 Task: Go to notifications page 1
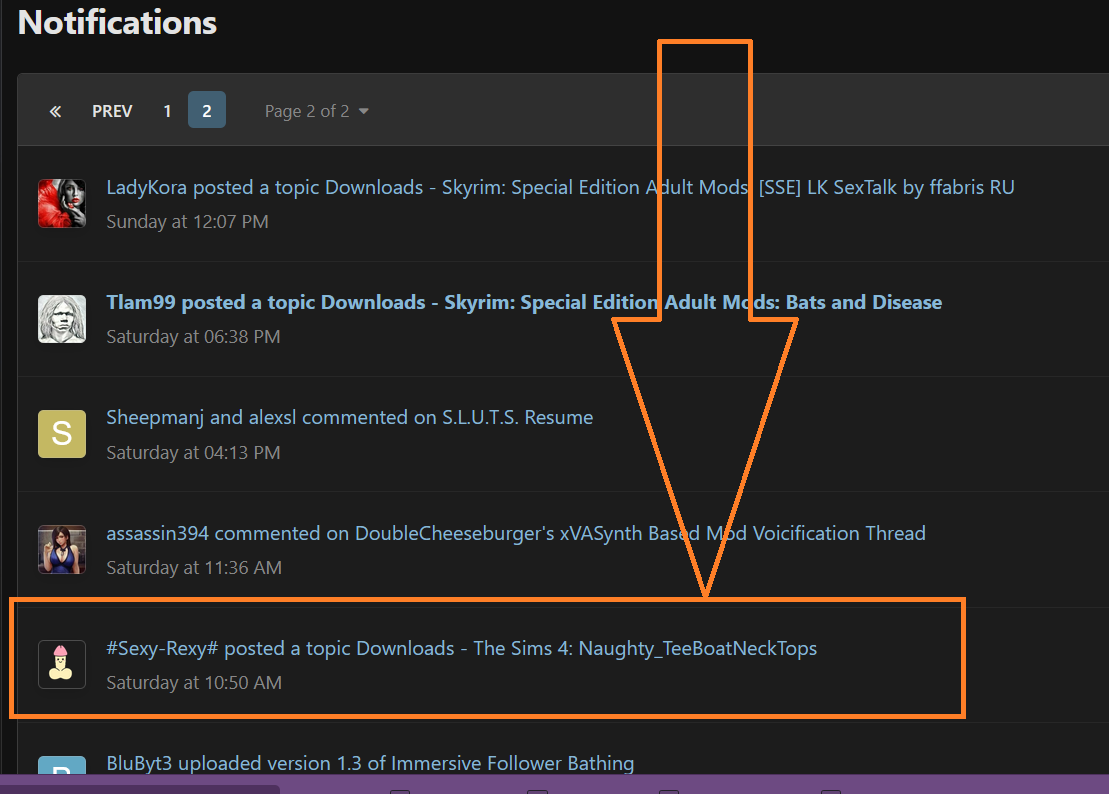tap(168, 111)
